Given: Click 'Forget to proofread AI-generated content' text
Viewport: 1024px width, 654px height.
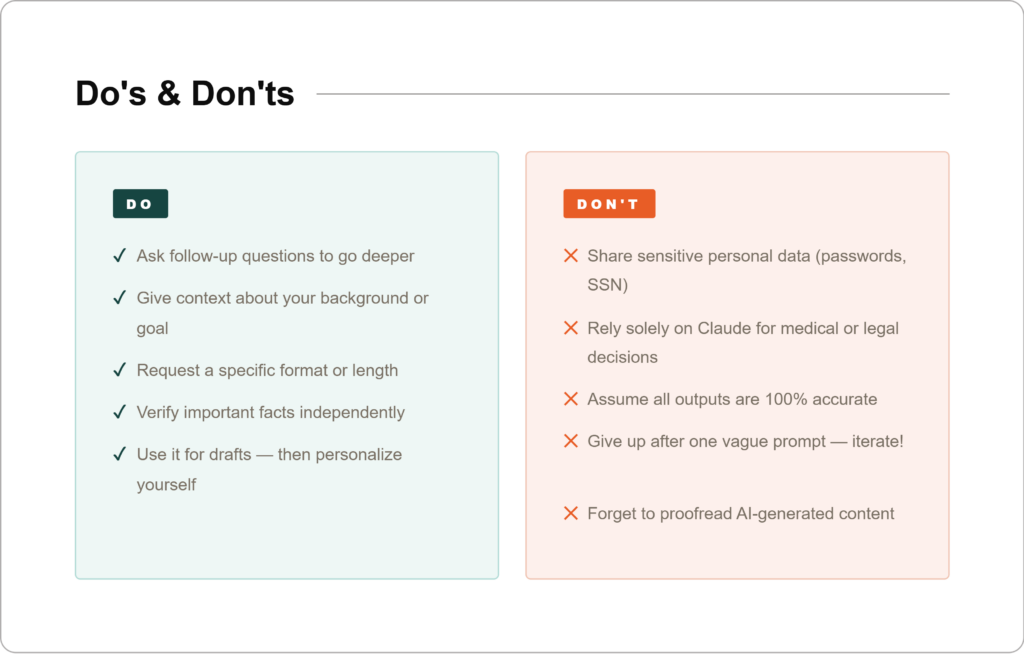Looking at the screenshot, I should (740, 513).
